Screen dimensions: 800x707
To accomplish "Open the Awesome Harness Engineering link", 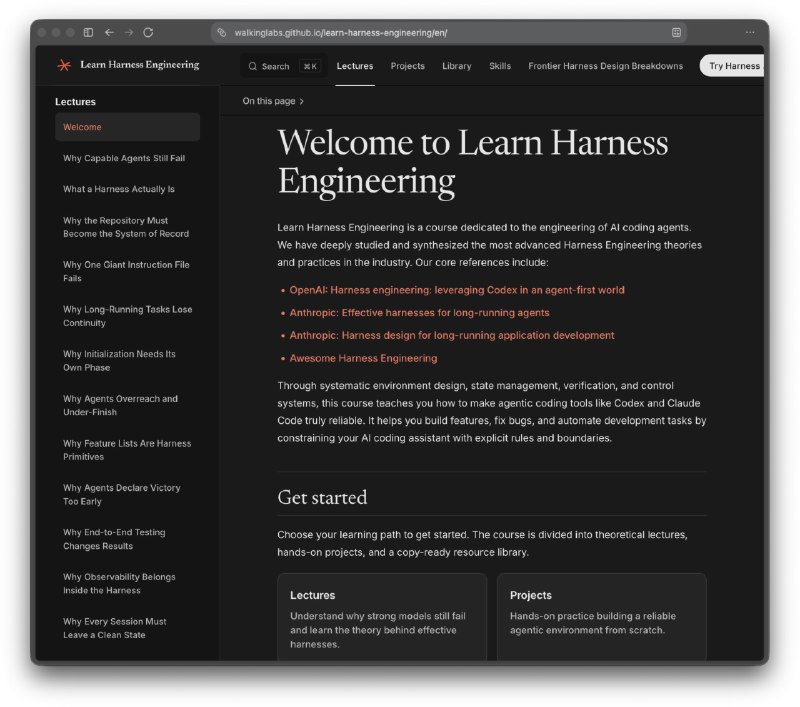I will (x=363, y=358).
